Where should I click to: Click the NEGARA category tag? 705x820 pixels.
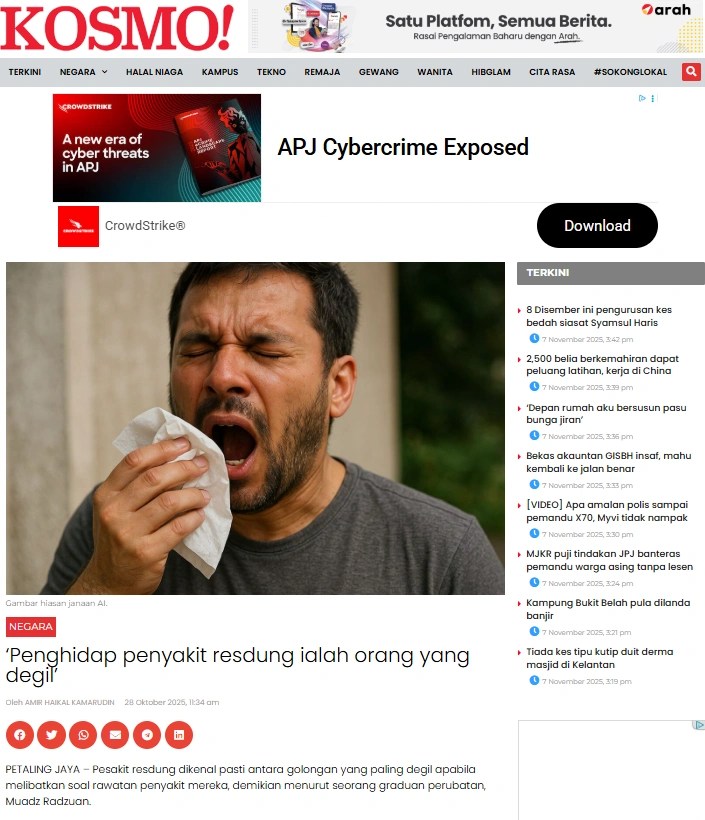31,627
